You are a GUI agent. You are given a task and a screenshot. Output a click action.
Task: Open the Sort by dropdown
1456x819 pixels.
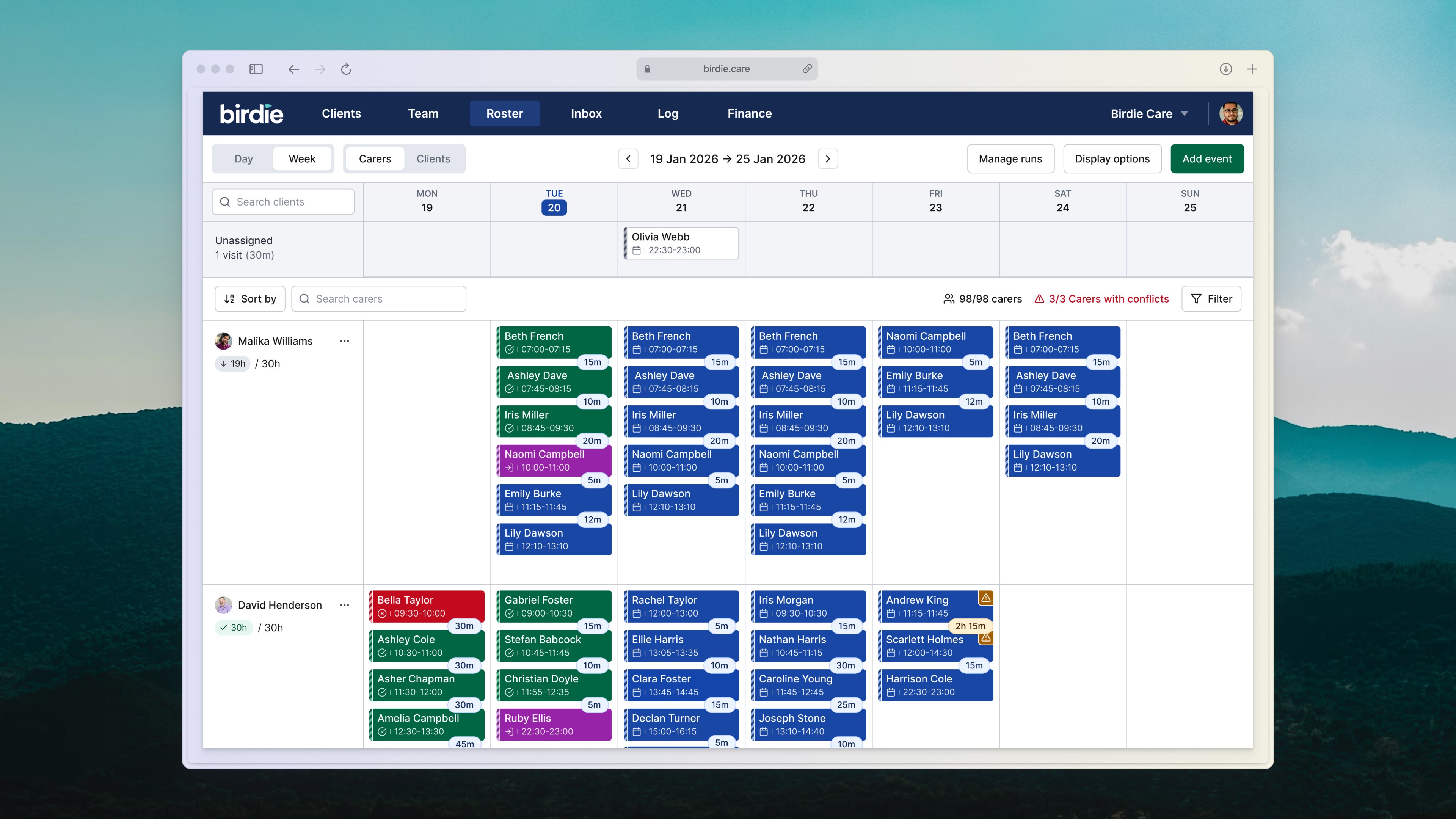[x=250, y=298]
